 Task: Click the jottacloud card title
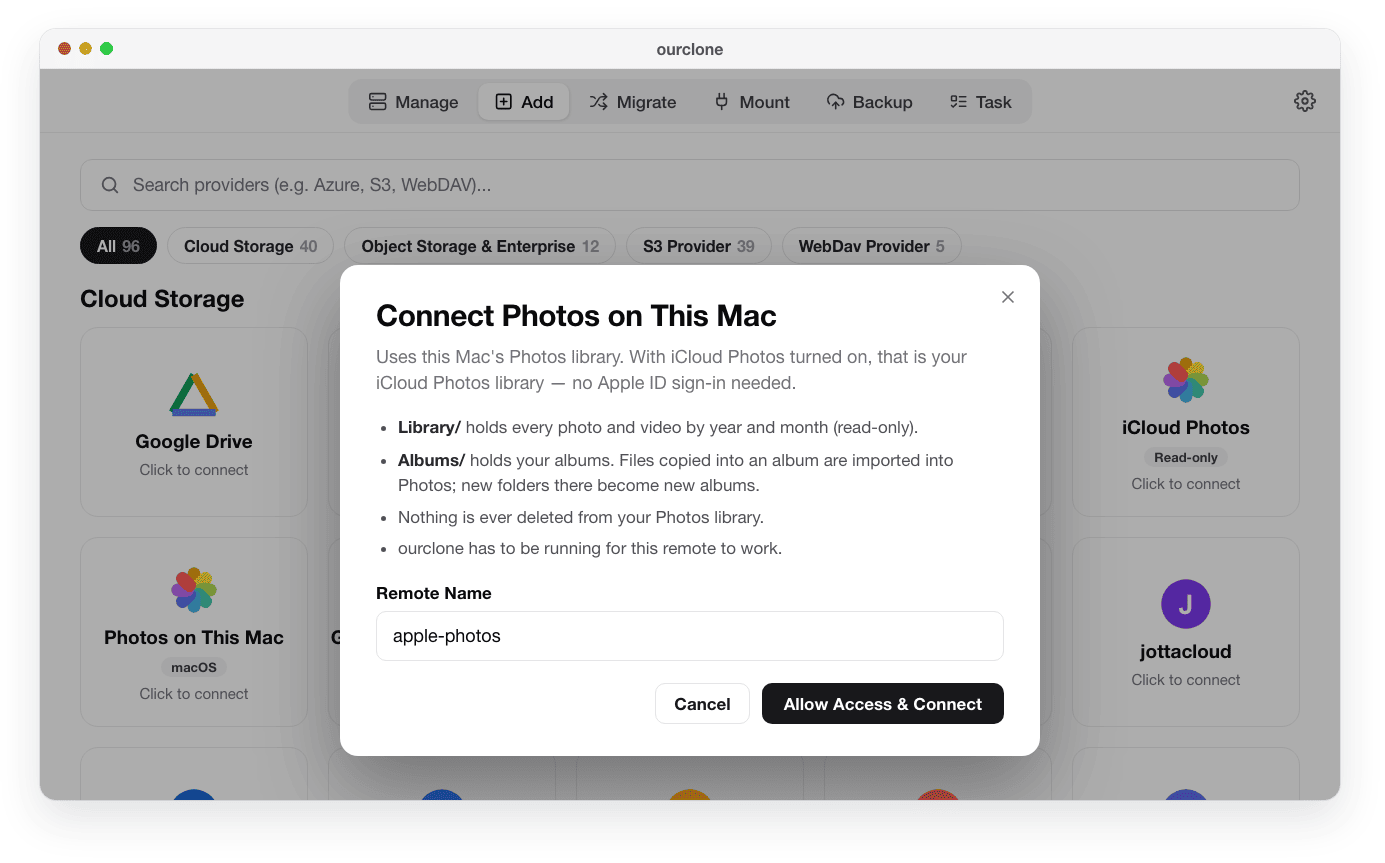click(x=1186, y=651)
